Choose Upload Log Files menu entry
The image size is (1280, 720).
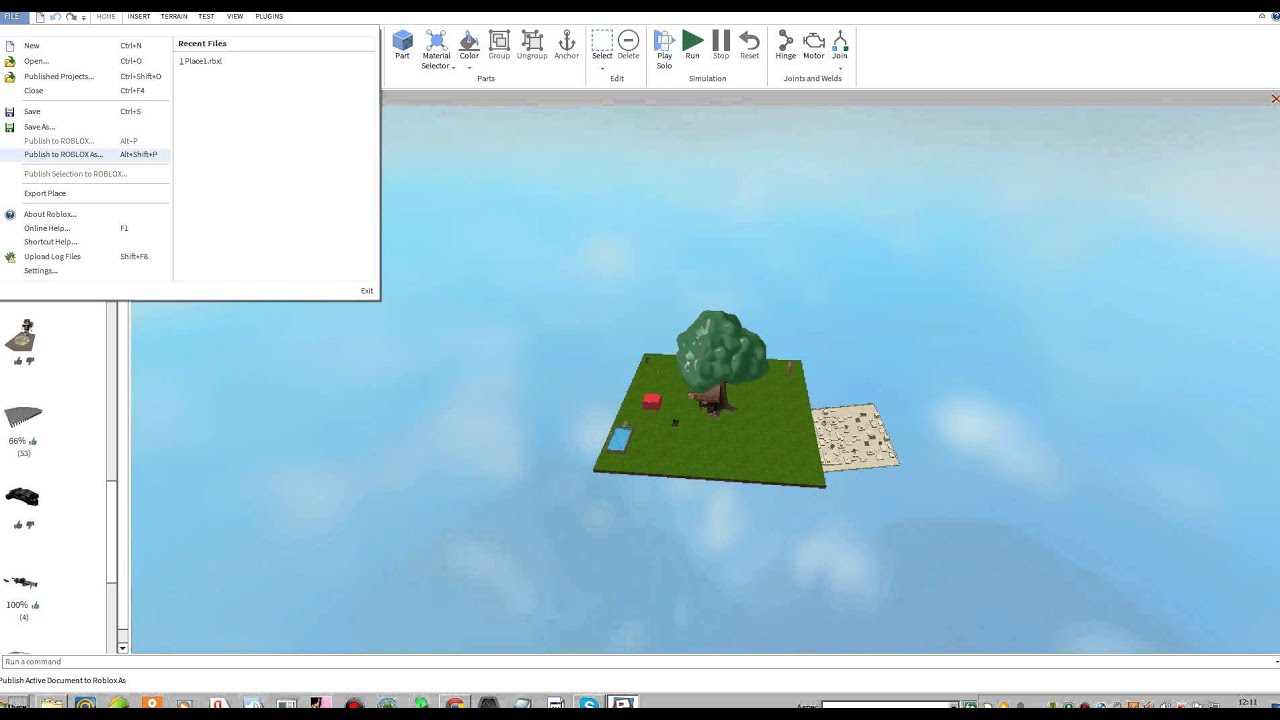click(x=86, y=257)
